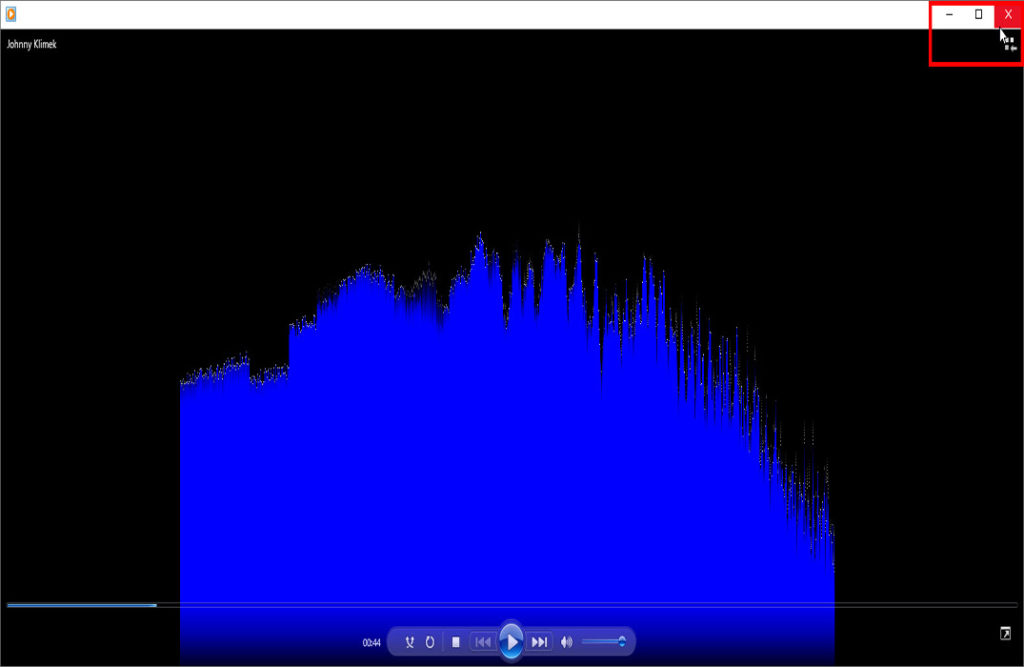This screenshot has height=667, width=1024.
Task: Turn on shuffle in the playback controls
Action: click(409, 642)
